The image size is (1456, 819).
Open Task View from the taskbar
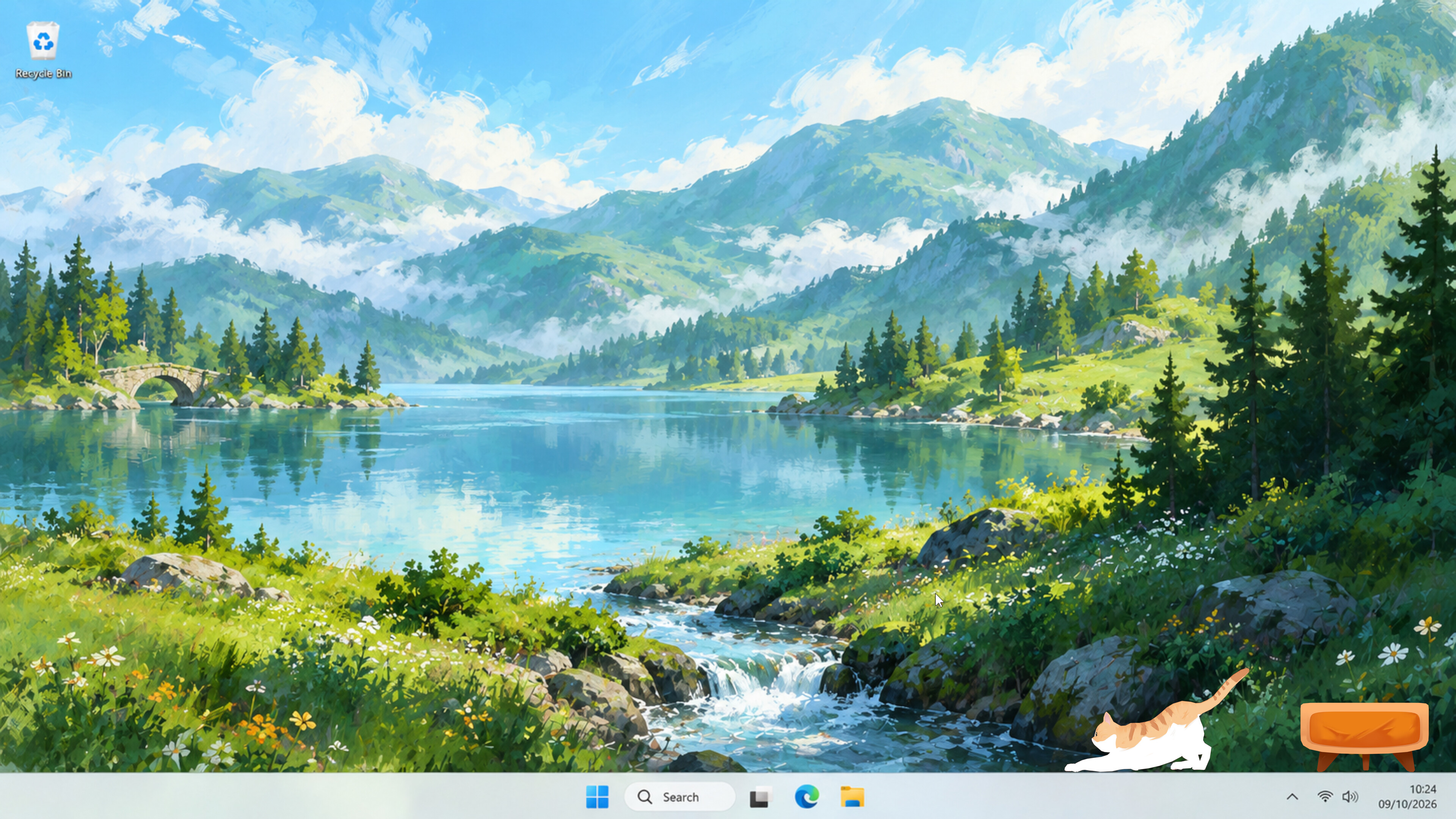(761, 797)
